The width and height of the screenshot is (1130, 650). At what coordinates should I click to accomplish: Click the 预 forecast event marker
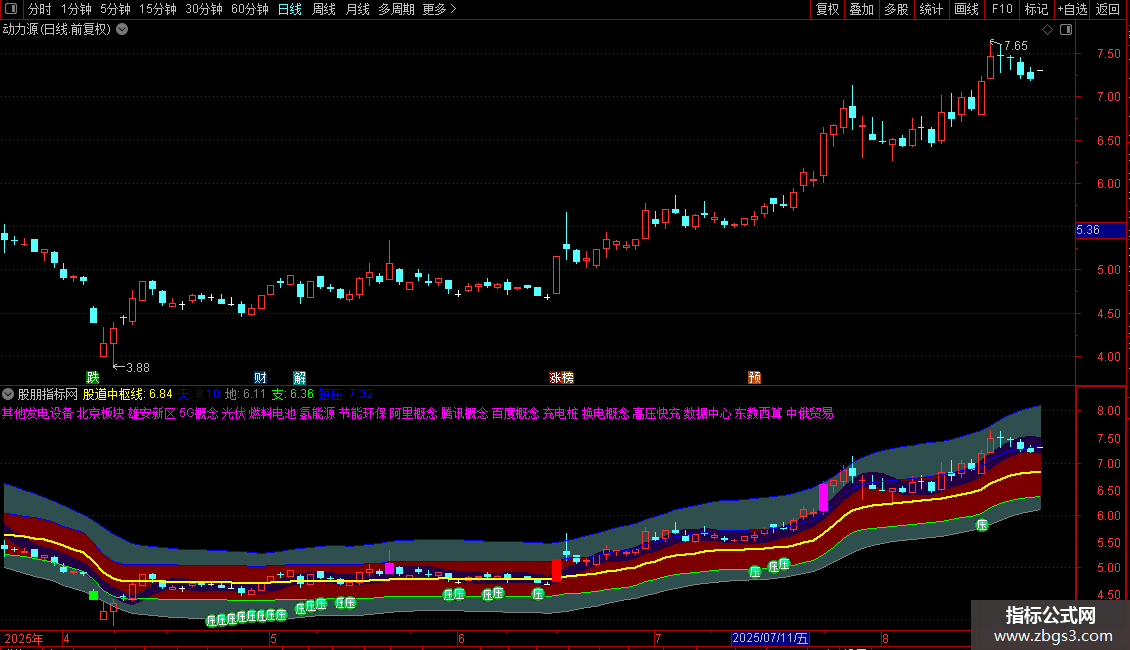point(754,378)
